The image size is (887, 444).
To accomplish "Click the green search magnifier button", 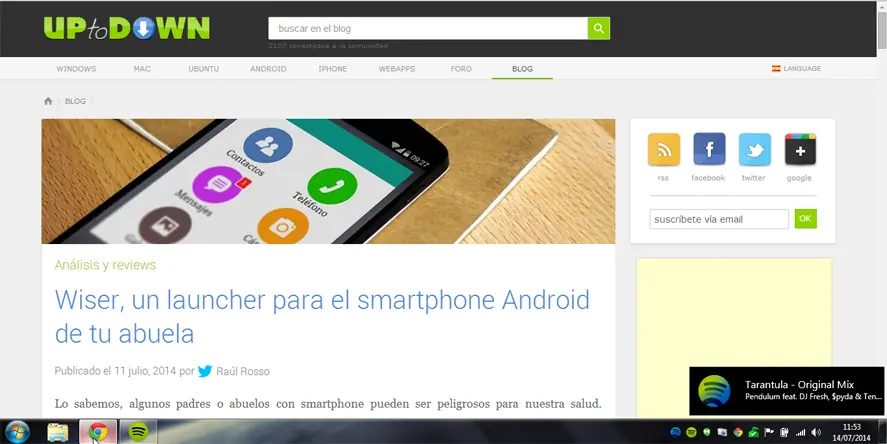I will (x=598, y=28).
